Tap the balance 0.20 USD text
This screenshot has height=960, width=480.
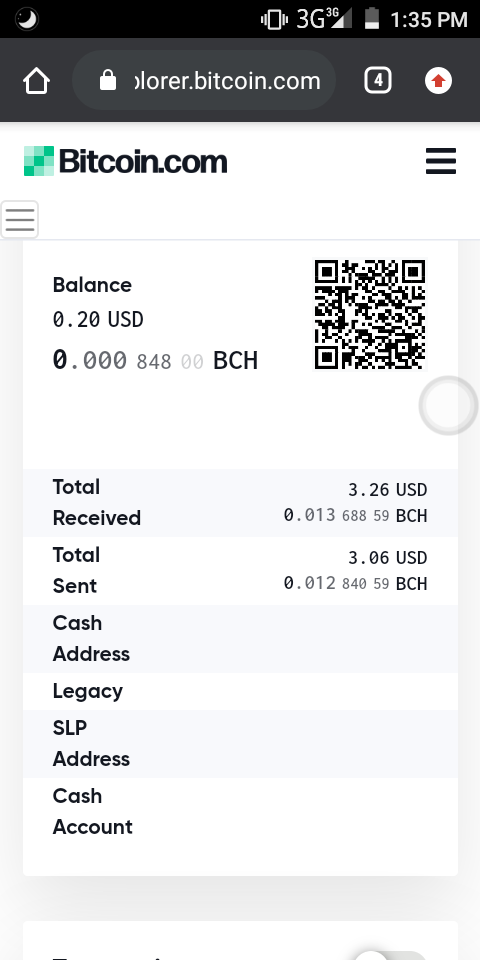pyautogui.click(x=98, y=319)
